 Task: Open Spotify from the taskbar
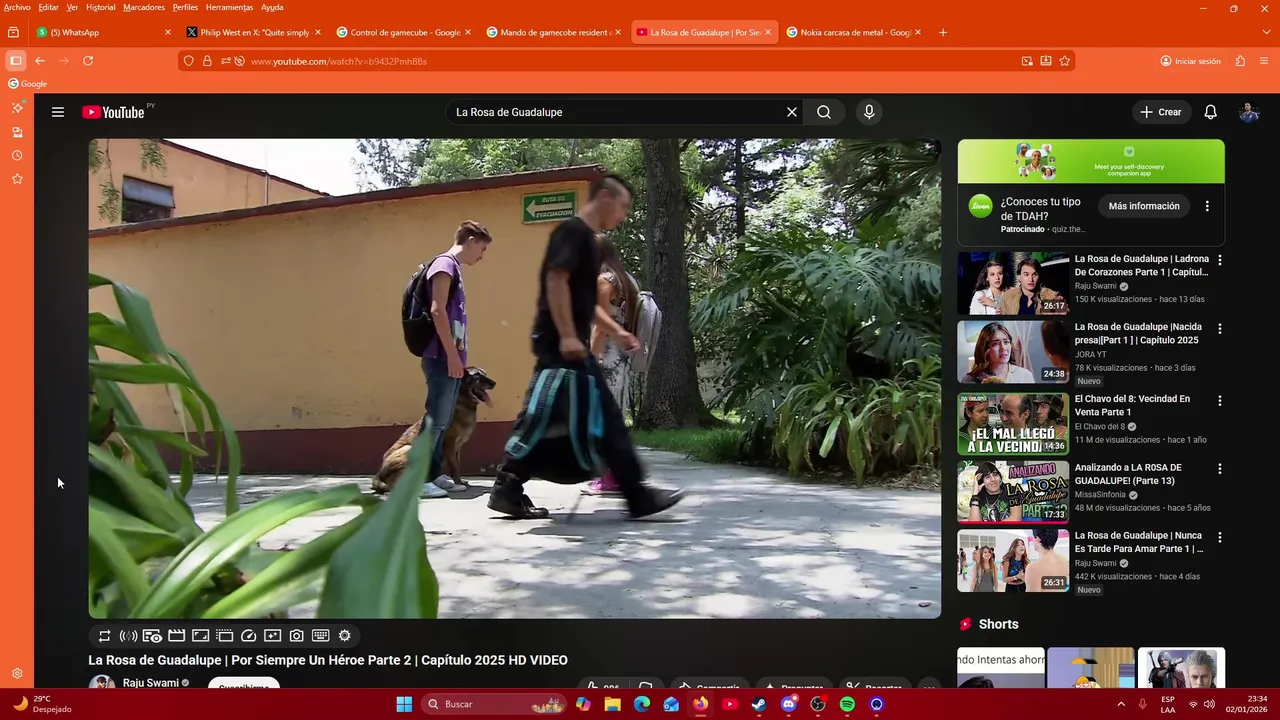[x=847, y=704]
